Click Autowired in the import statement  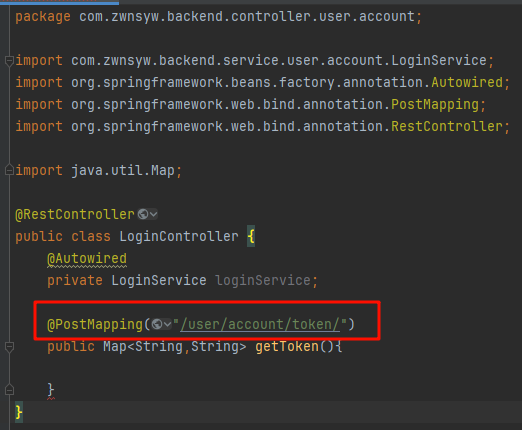pyautogui.click(x=467, y=82)
